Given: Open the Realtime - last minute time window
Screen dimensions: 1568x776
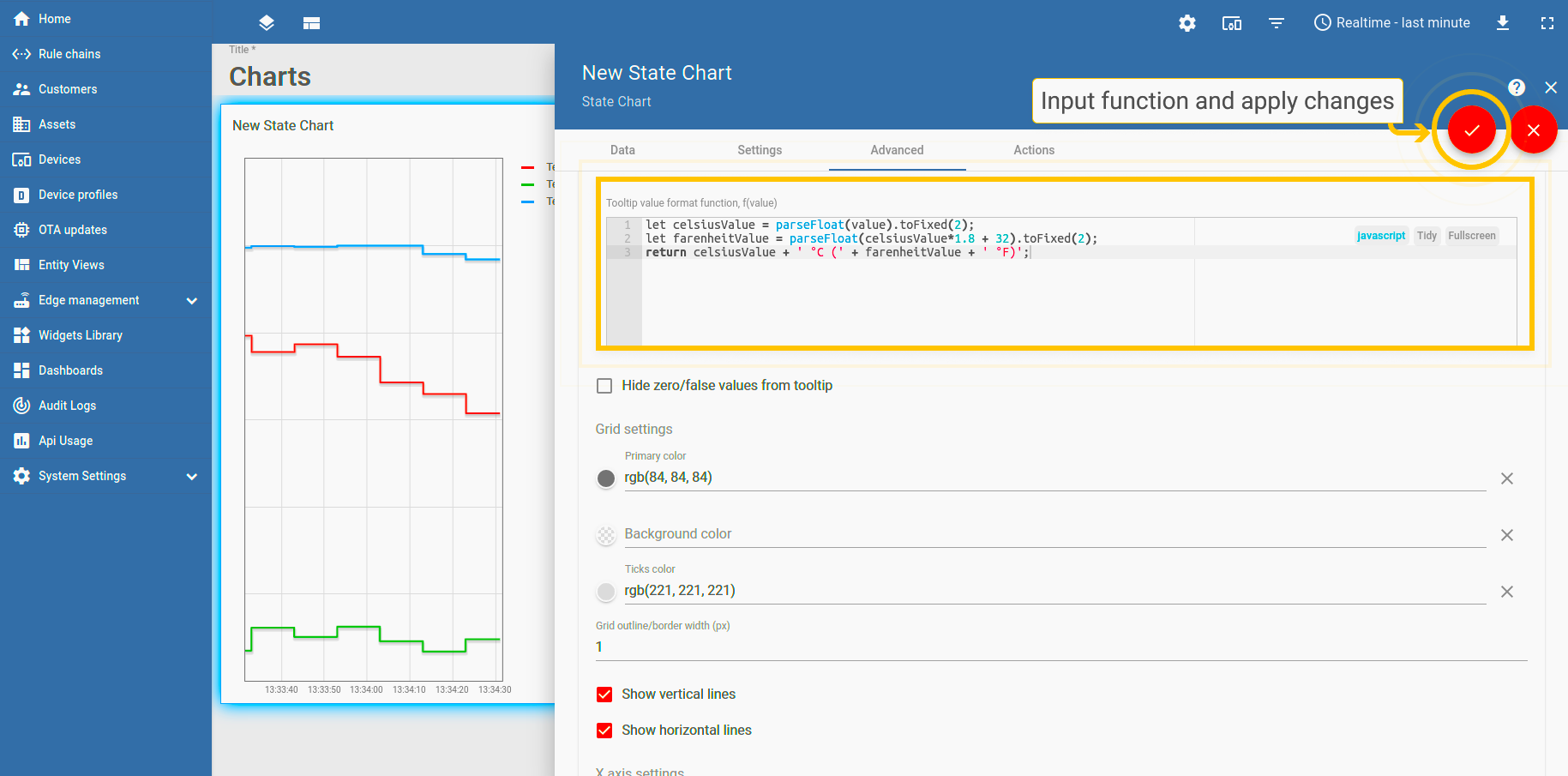Looking at the screenshot, I should 1391,23.
